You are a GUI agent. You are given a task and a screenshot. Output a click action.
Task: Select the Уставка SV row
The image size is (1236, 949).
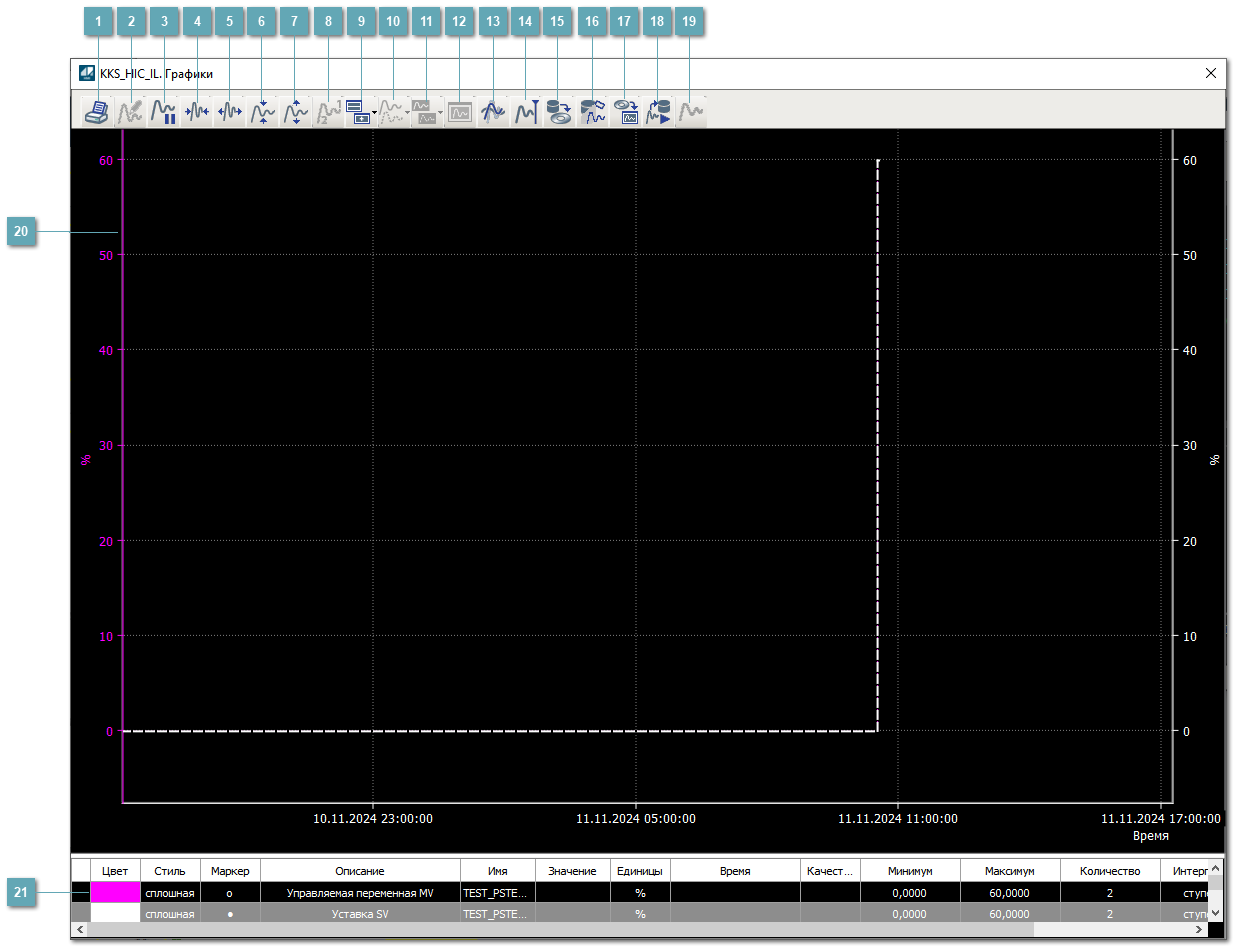(359, 914)
